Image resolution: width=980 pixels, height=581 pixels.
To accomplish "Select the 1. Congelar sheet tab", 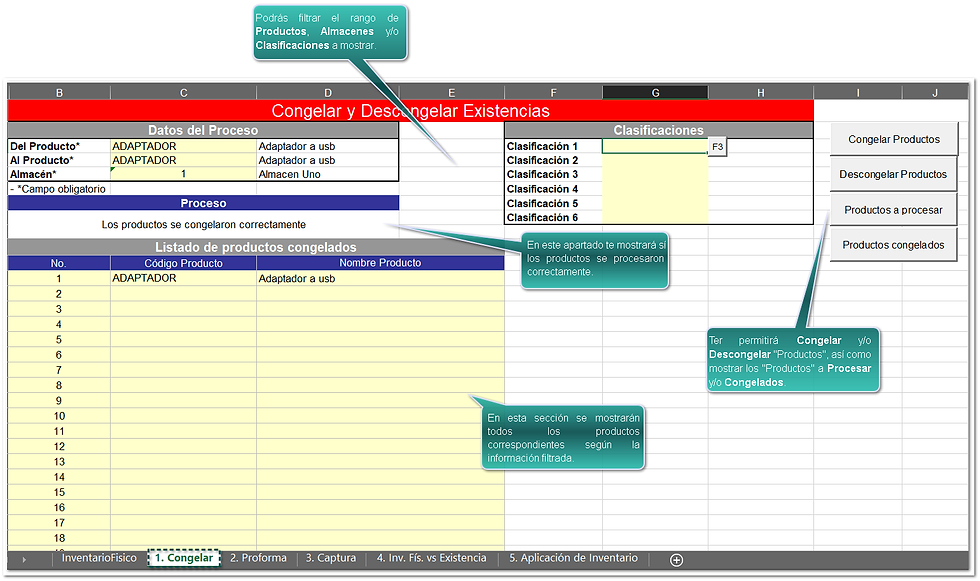I will [x=184, y=558].
